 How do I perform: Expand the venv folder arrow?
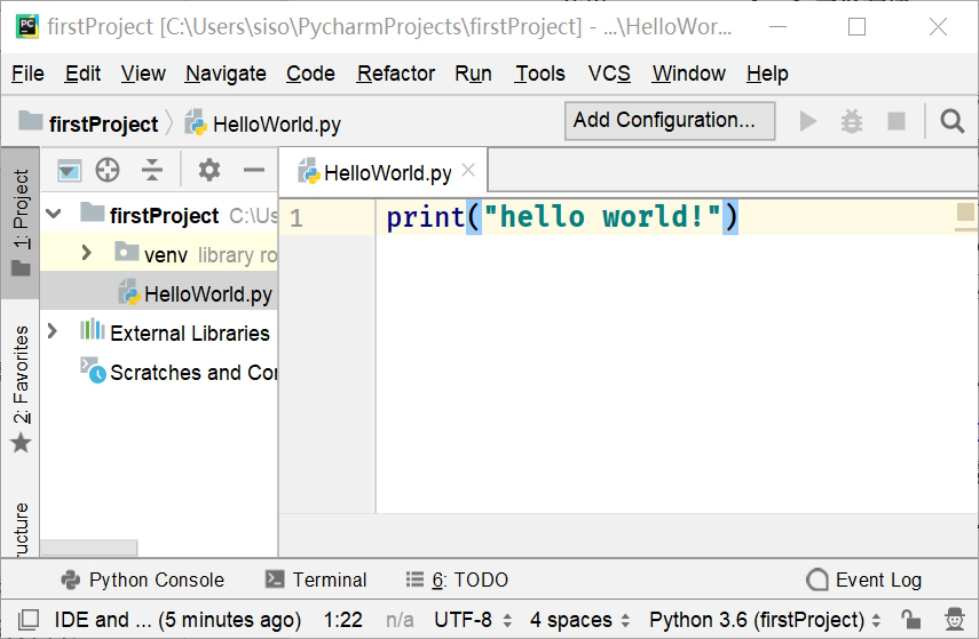tap(87, 253)
